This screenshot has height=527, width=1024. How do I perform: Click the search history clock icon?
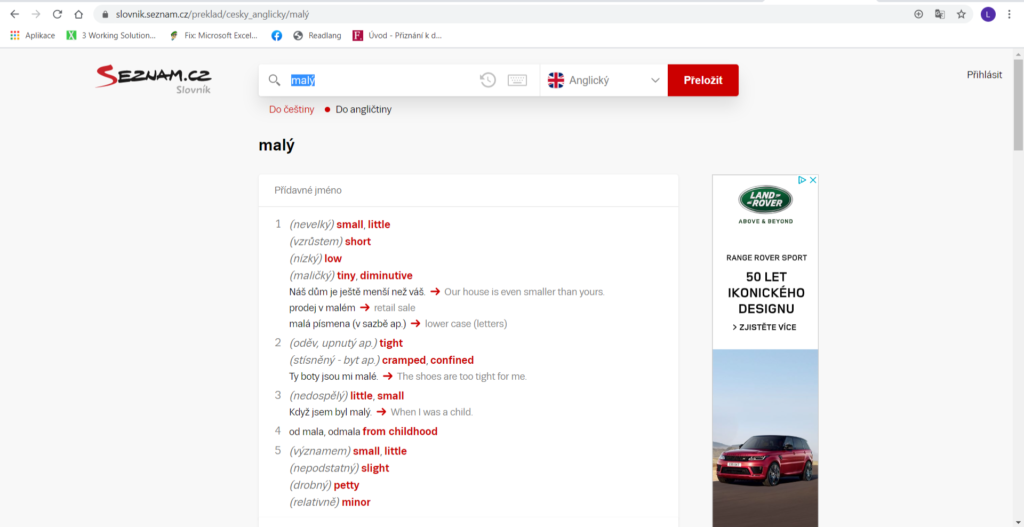tap(488, 80)
